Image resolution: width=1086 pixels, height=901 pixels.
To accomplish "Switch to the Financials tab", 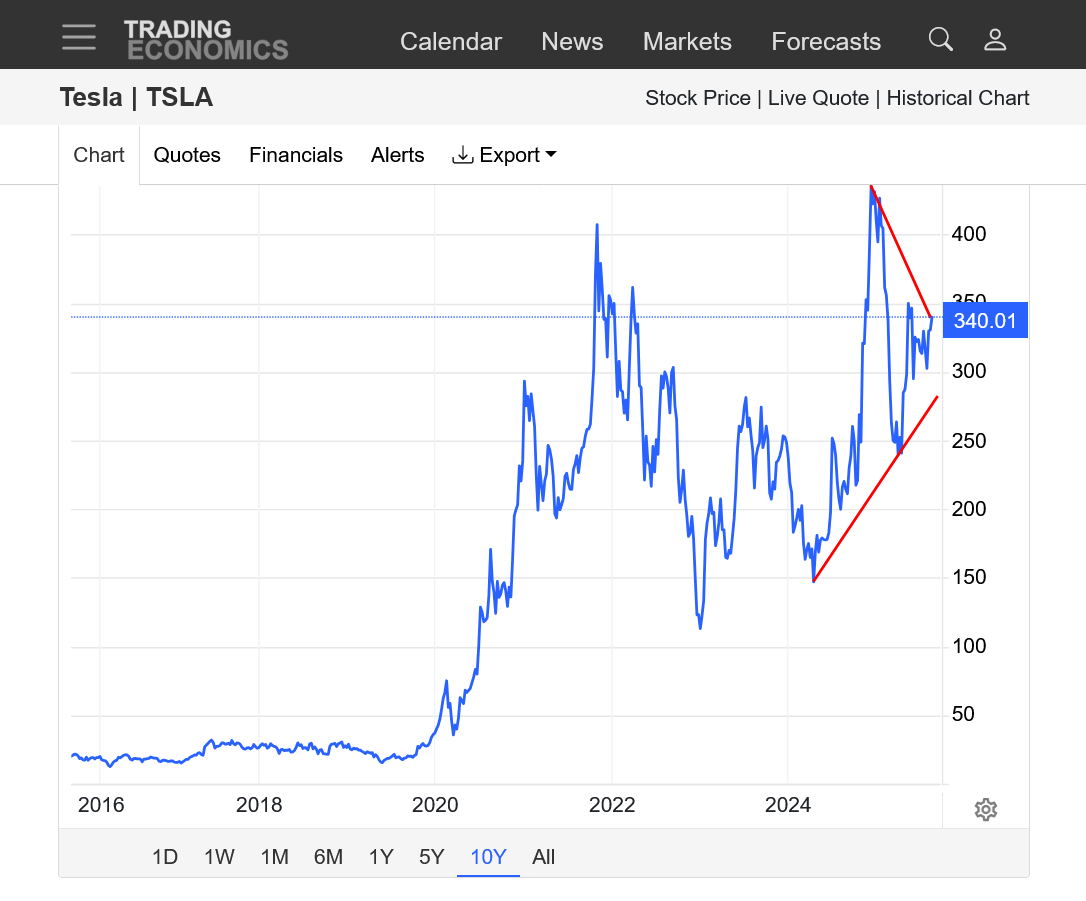I will (296, 155).
